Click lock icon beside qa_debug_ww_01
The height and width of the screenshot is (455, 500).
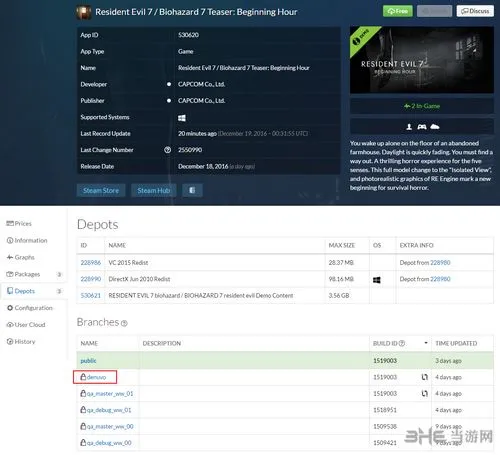[83, 410]
